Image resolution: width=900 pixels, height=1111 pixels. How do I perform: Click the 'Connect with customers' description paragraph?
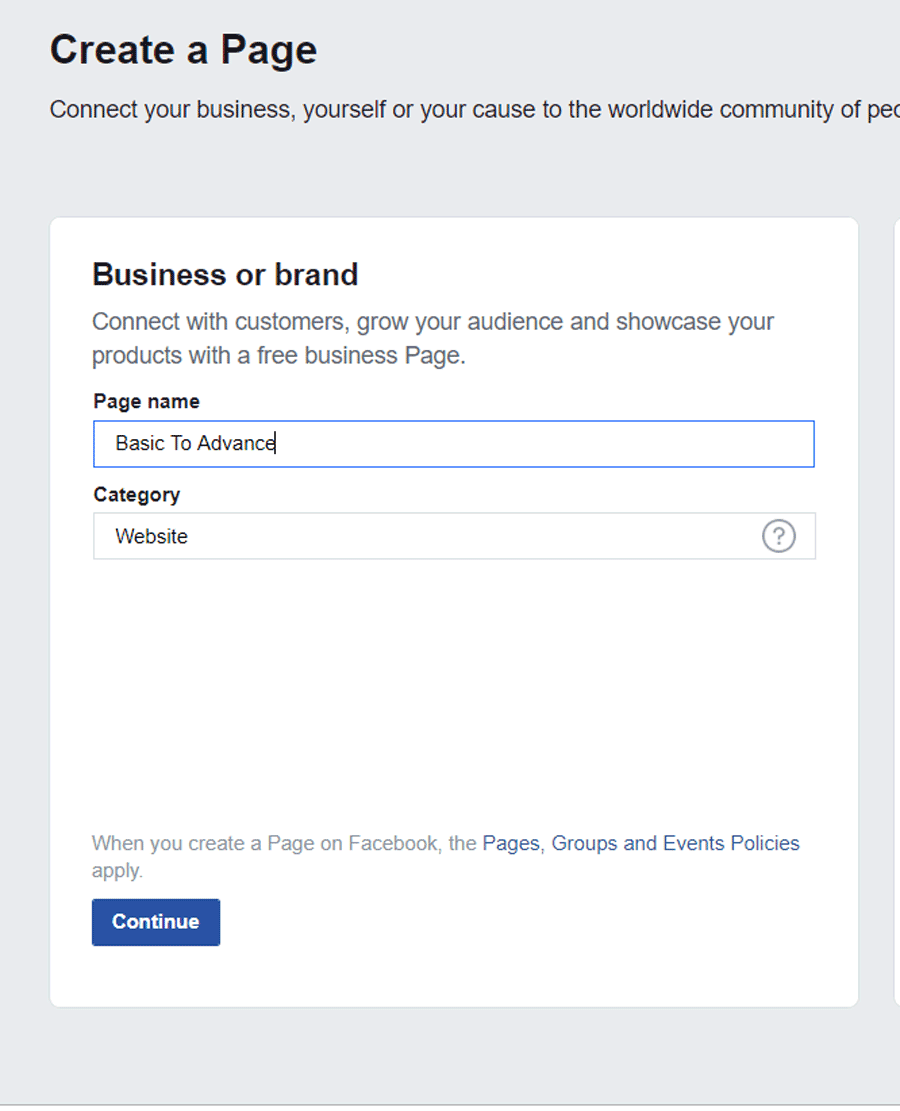click(433, 338)
